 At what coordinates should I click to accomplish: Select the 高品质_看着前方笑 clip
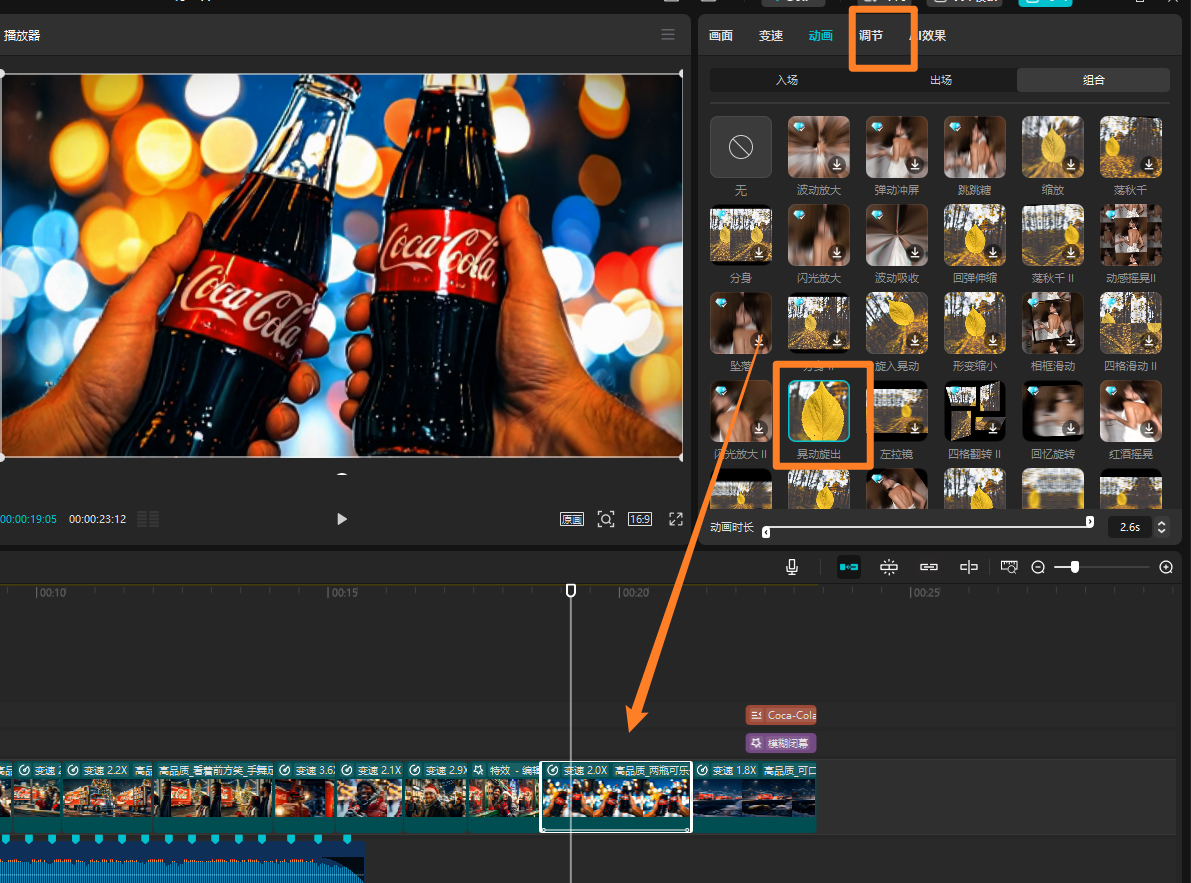click(x=213, y=796)
